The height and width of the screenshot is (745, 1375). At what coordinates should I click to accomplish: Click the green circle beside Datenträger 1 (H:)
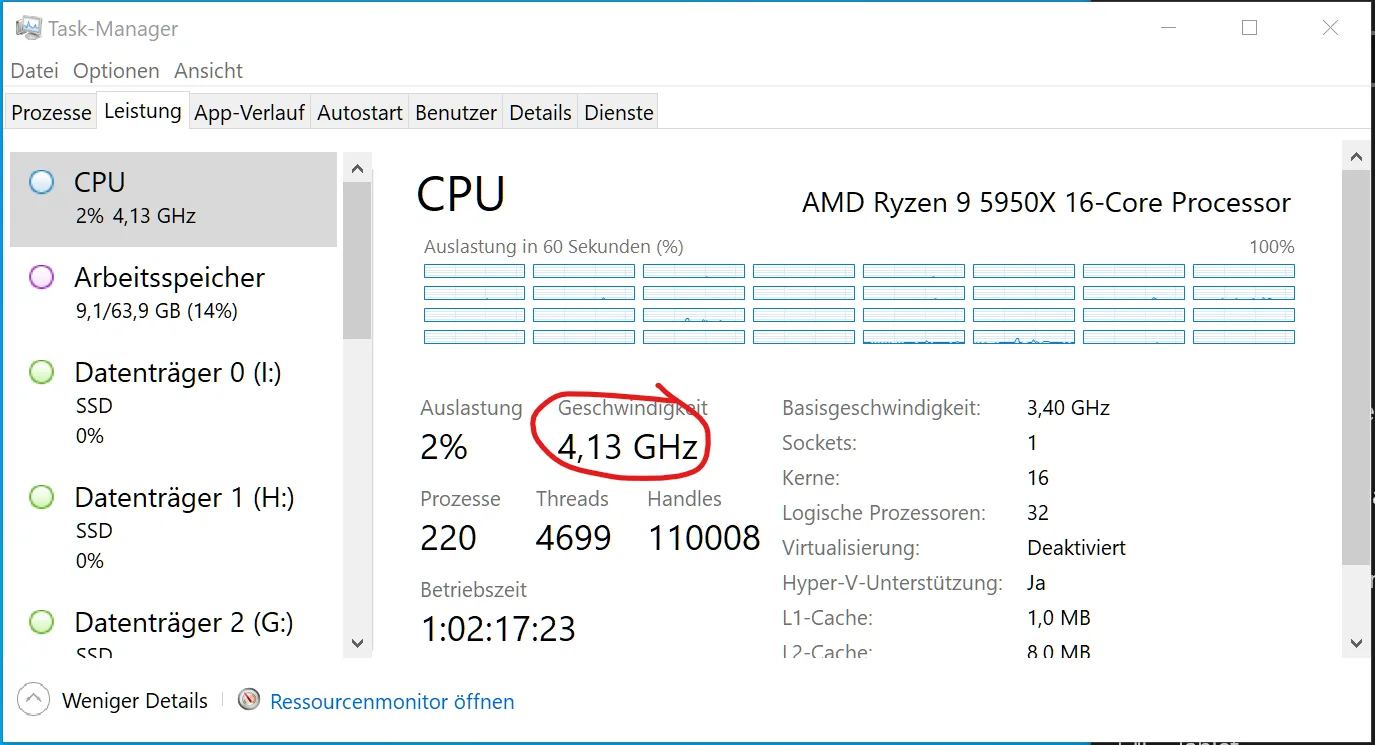pyautogui.click(x=41, y=497)
